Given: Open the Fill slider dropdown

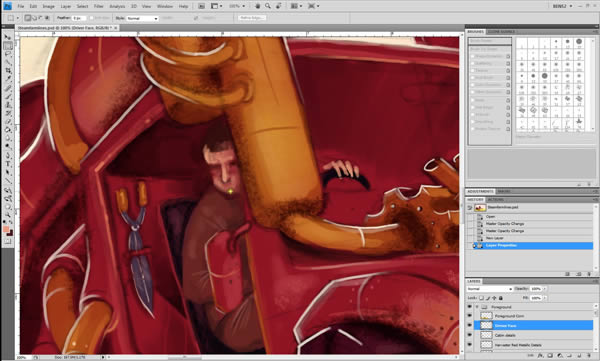Looking at the screenshot, I should point(545,298).
